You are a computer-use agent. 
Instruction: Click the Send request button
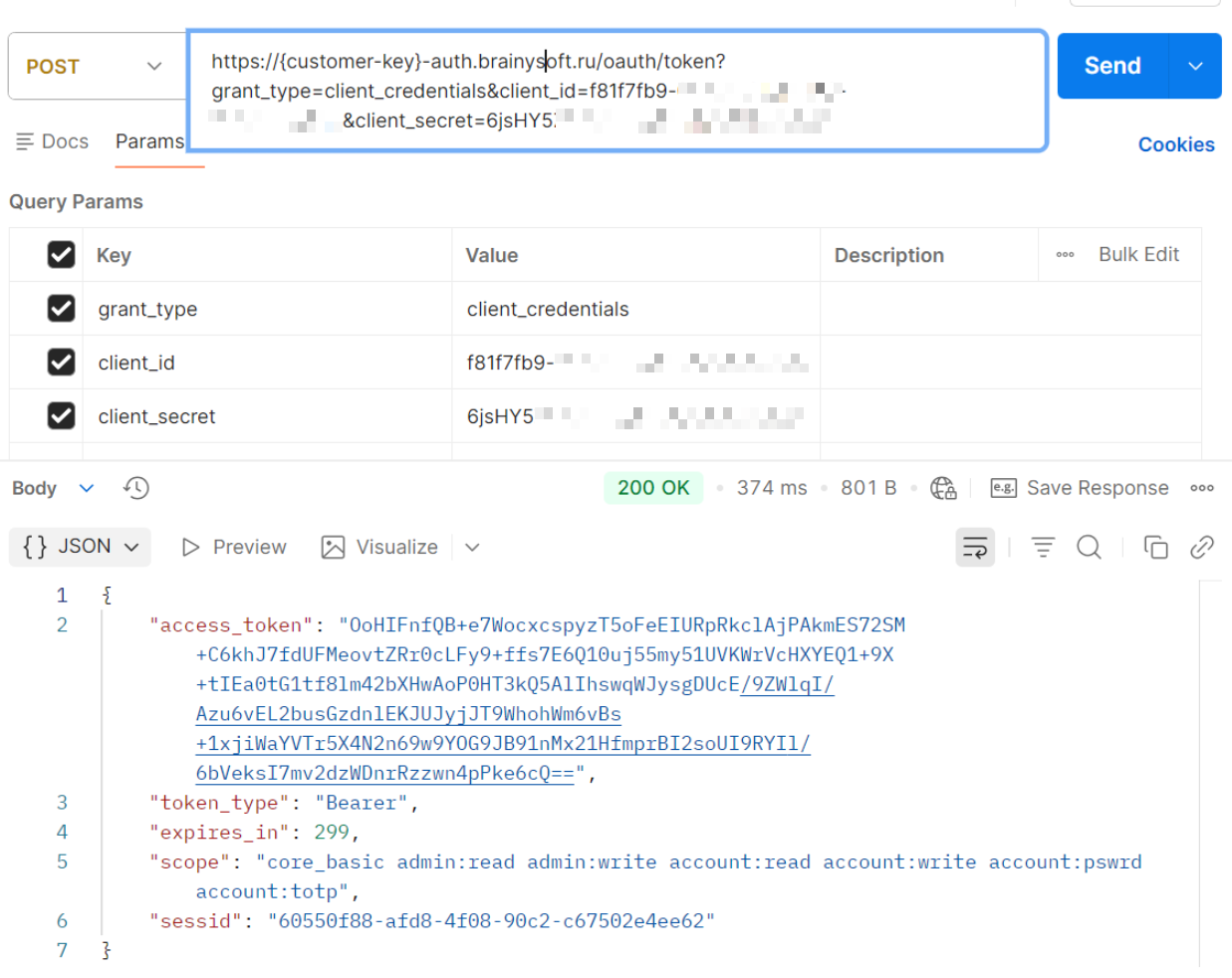(x=1111, y=67)
